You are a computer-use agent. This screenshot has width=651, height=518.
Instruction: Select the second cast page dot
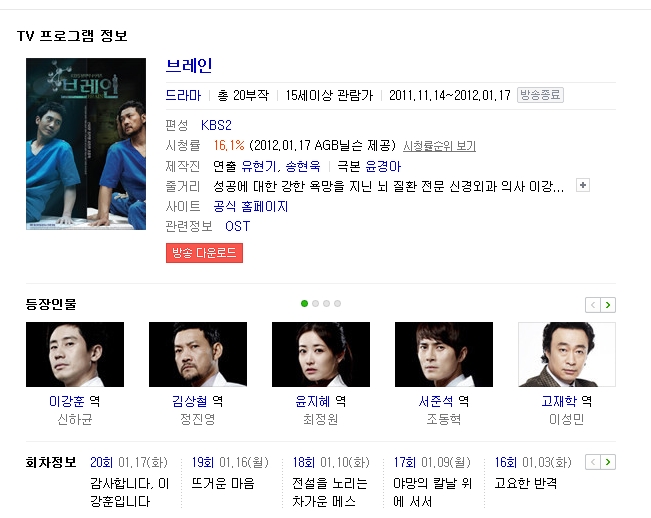coord(316,303)
